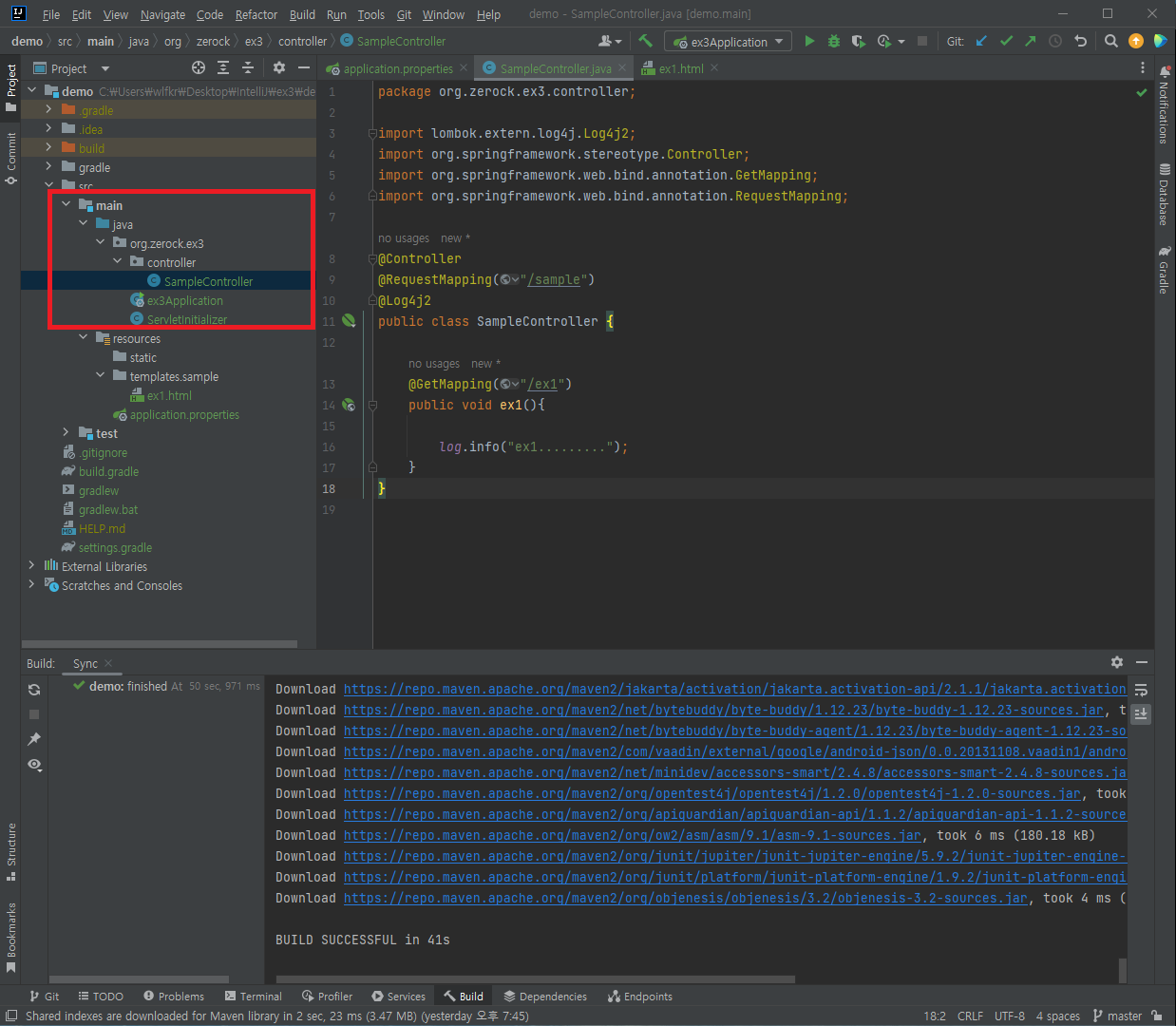1176x1026 pixels.
Task: Click the Build output horizontal scrollbar
Action: [536, 978]
